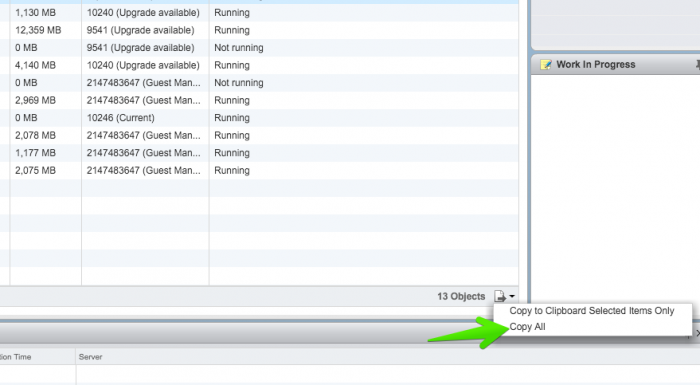Select the 2,969 MB cell
700x385 pixels.
point(35,100)
